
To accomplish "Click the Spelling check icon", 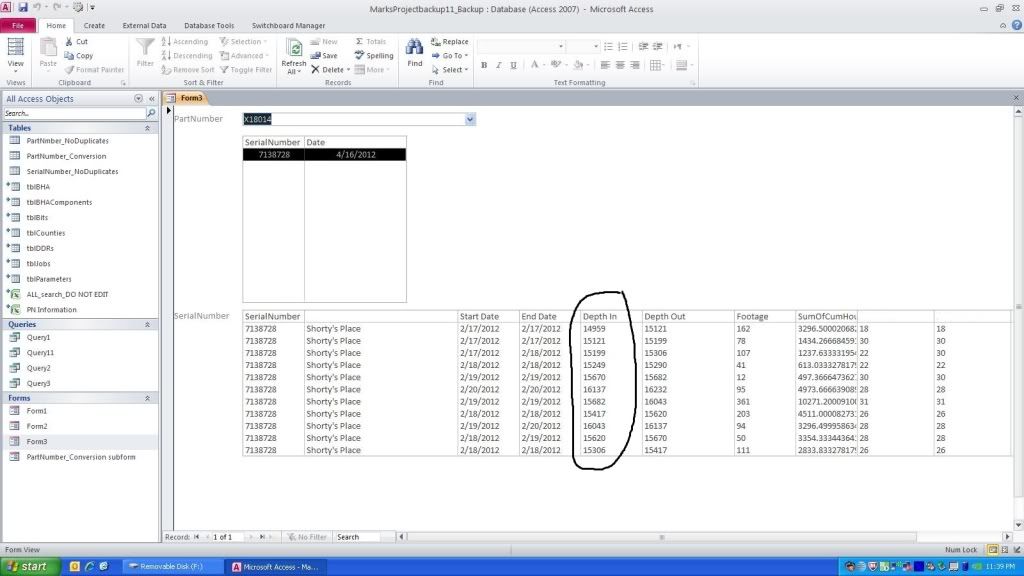I will click(x=360, y=56).
